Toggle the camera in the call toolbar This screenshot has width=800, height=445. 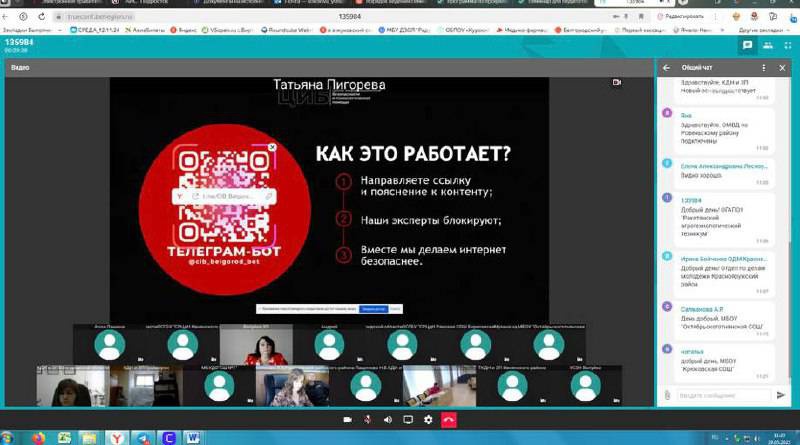point(347,419)
